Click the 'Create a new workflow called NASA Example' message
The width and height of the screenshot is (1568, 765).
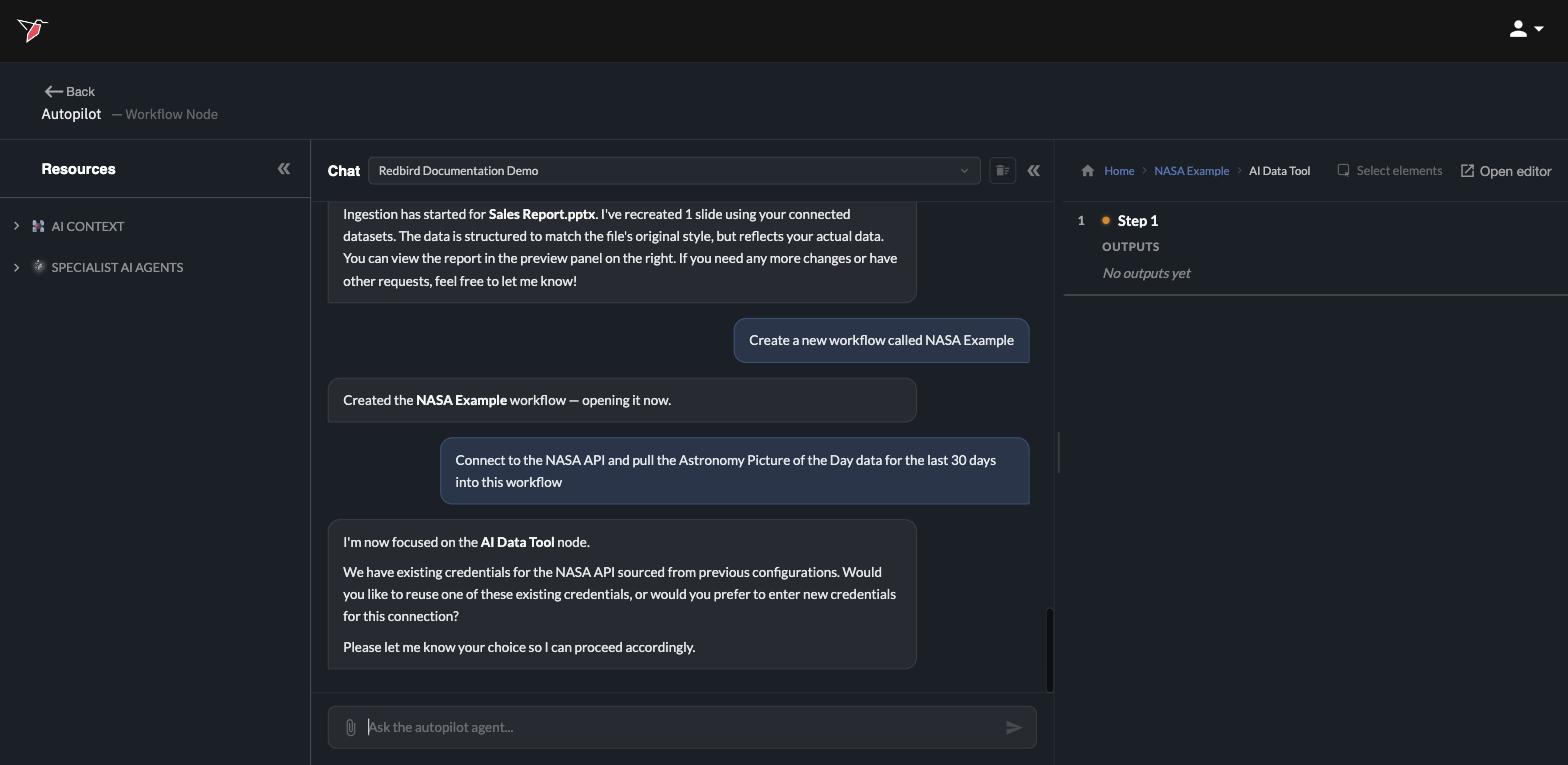[881, 340]
